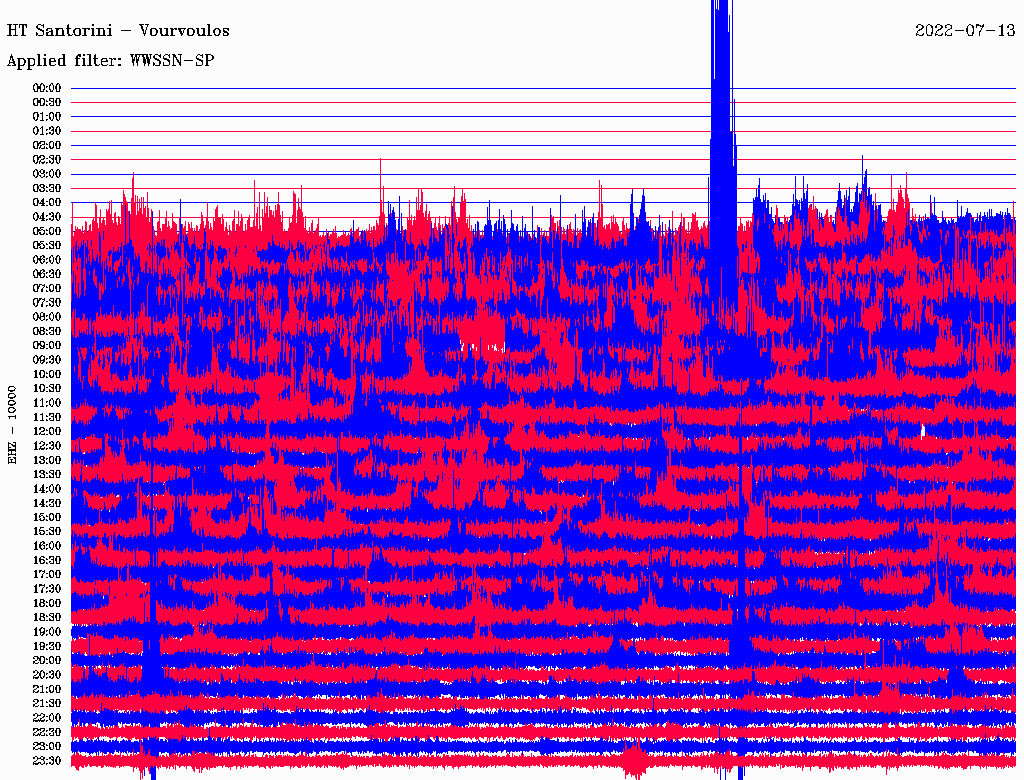Click the 02:00 time label
This screenshot has height=780, width=1024.
47,145
